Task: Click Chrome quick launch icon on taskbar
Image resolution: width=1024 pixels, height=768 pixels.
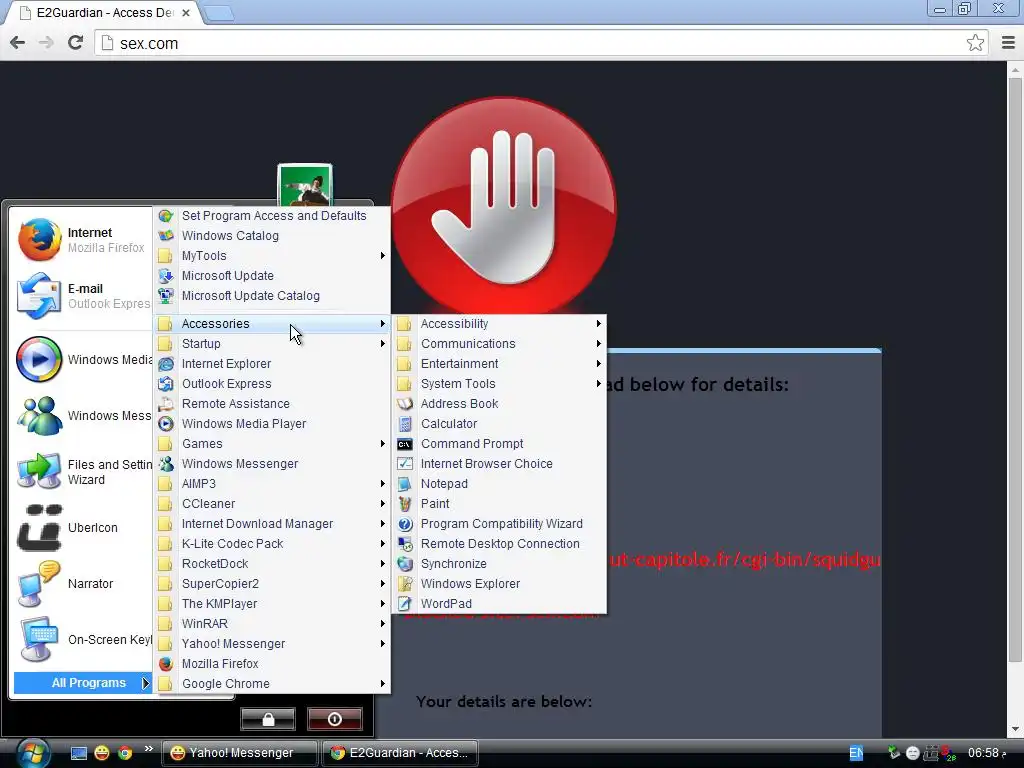Action: pyautogui.click(x=125, y=753)
